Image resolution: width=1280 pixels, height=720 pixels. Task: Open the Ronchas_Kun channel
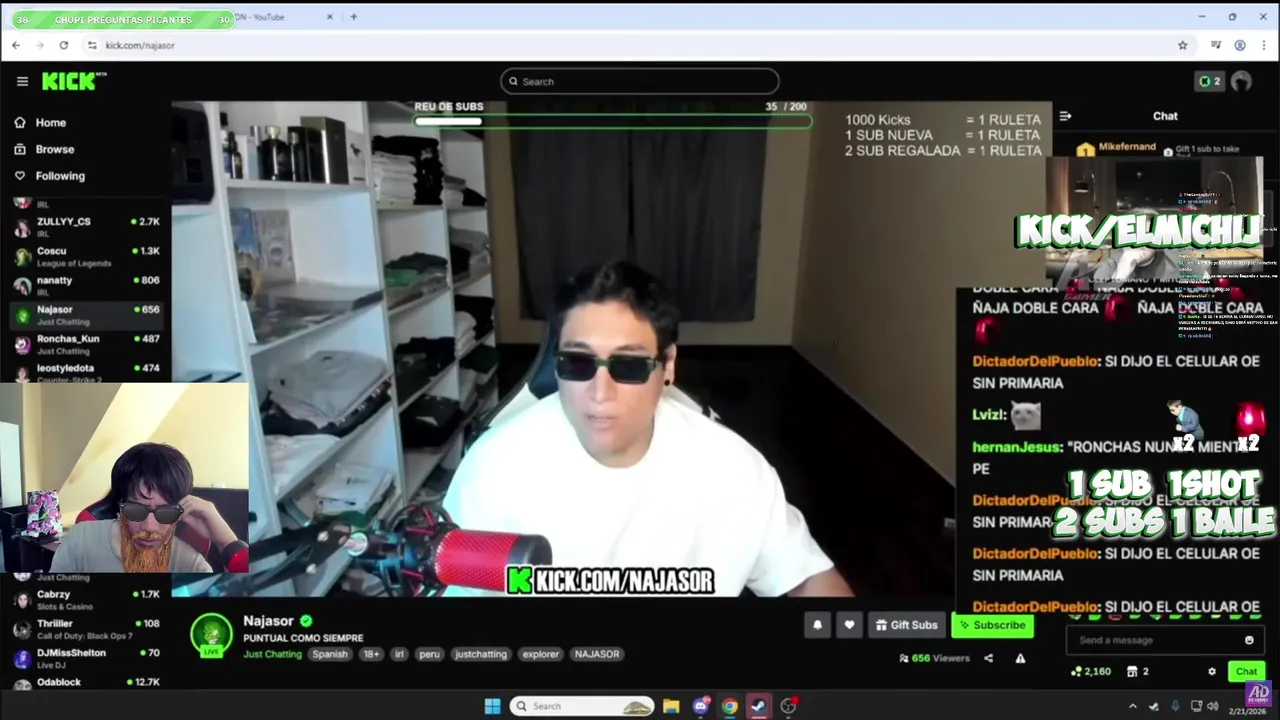pos(86,344)
